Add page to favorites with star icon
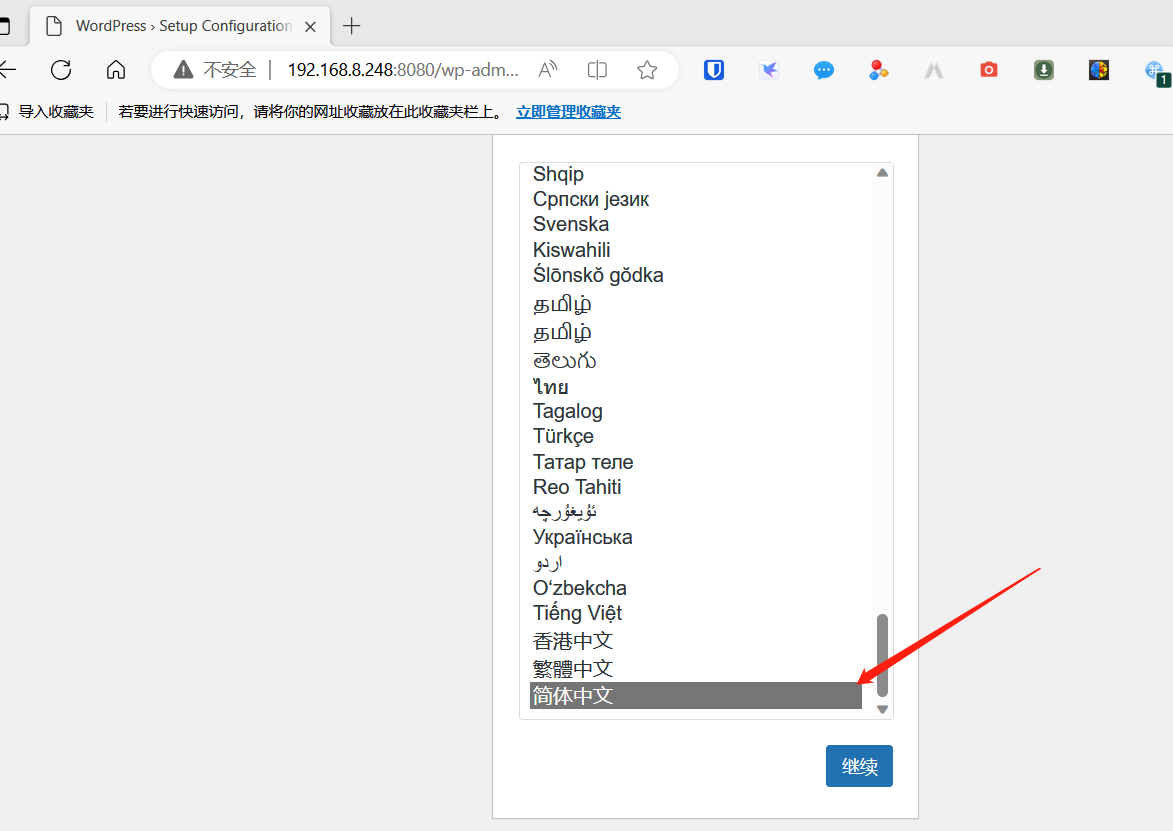Viewport: 1173px width, 831px height. point(647,70)
